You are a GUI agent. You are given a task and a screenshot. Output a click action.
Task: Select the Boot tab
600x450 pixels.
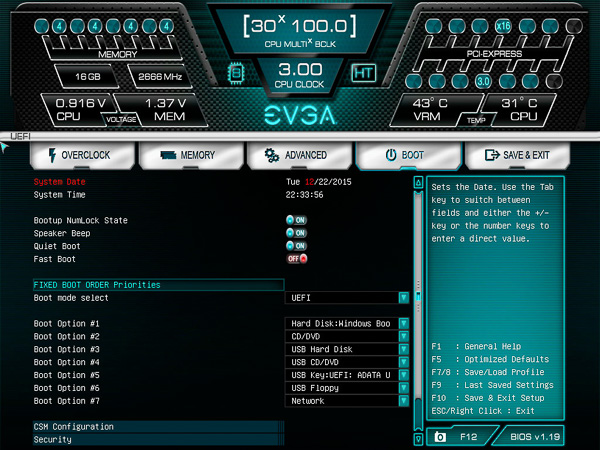click(x=408, y=155)
